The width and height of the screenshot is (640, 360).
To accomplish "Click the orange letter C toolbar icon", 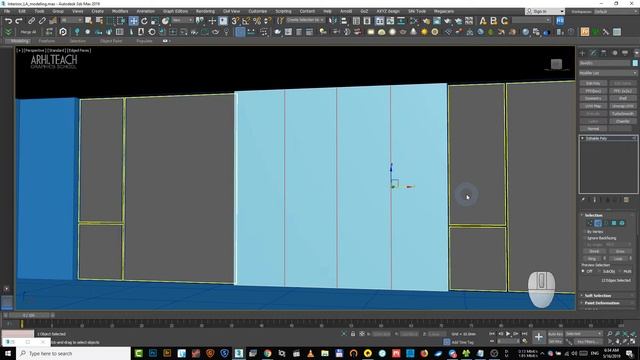I will (x=504, y=21).
